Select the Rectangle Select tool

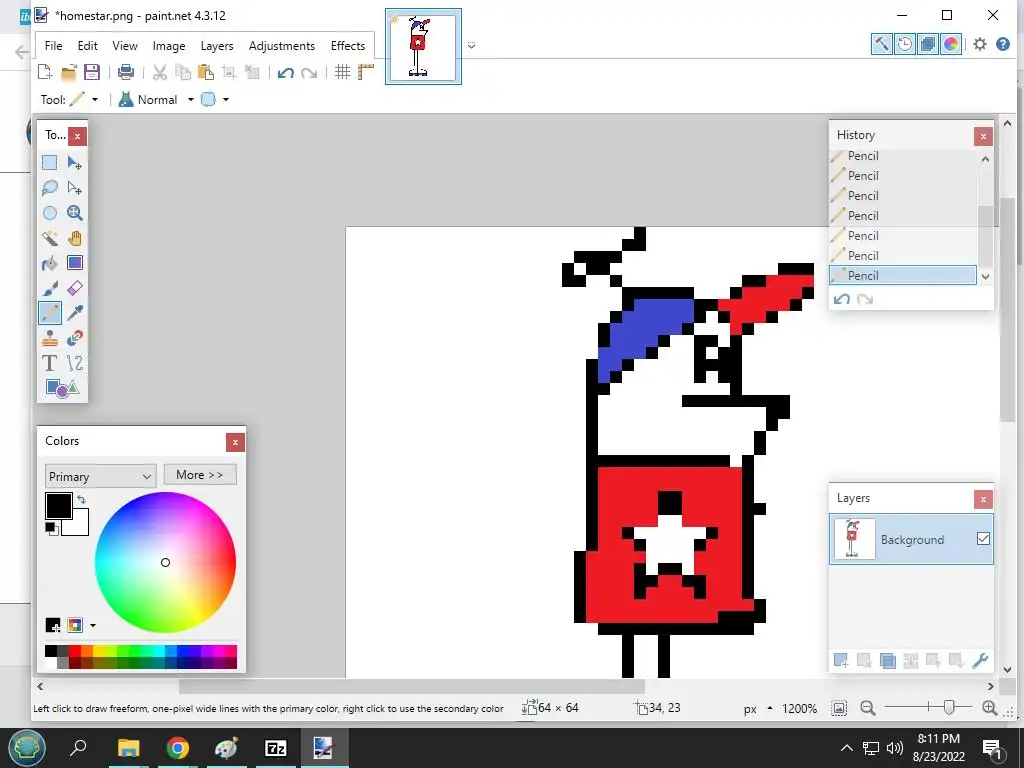[x=50, y=163]
